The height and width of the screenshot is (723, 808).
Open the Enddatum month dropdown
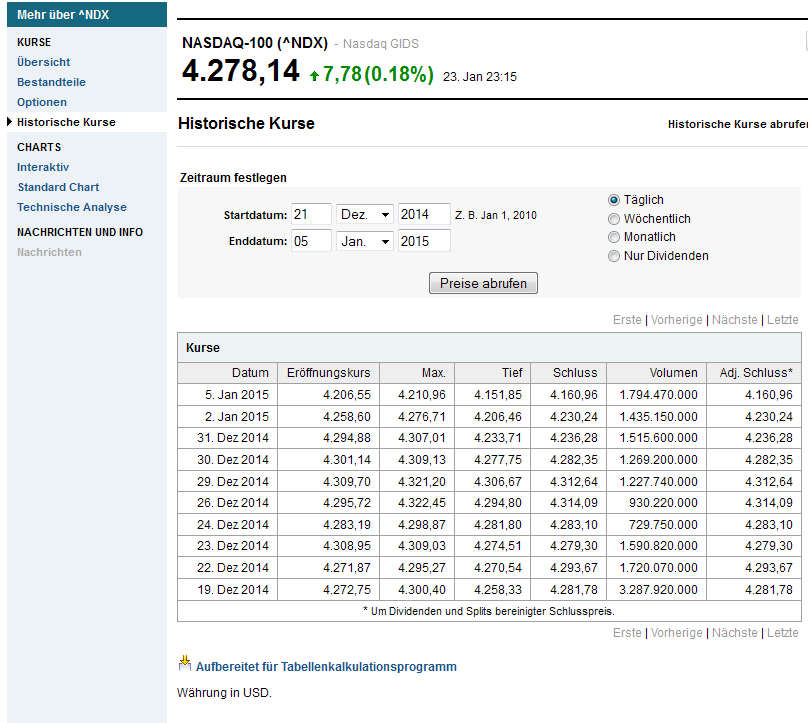coord(363,240)
